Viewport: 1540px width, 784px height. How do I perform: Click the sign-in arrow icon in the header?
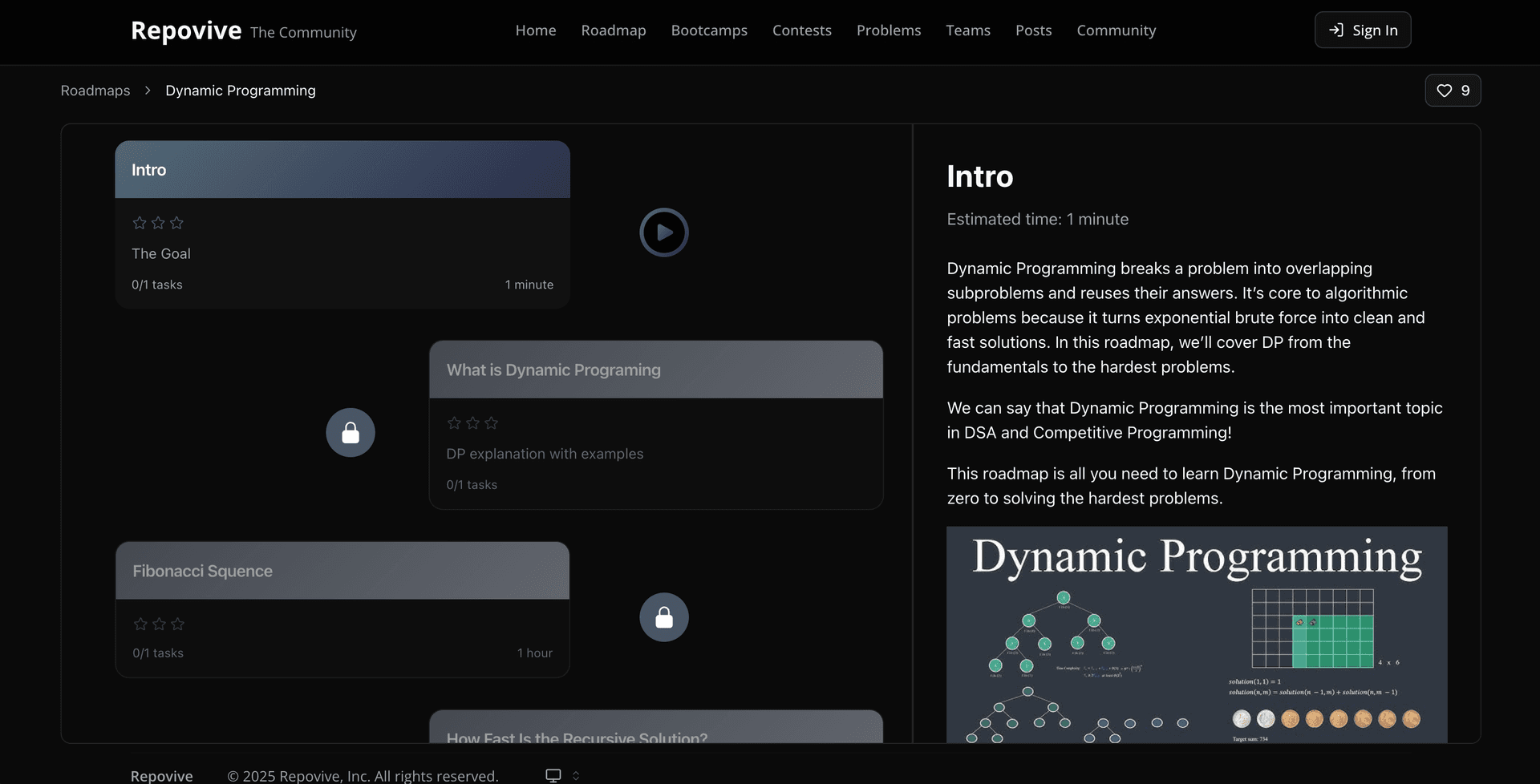pos(1336,30)
